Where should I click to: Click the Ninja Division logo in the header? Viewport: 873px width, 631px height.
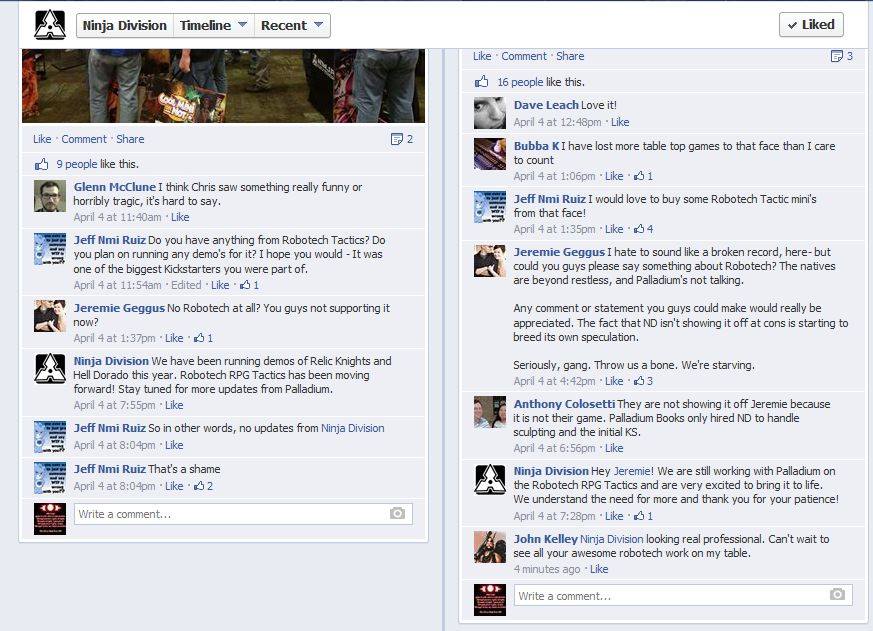click(50, 25)
